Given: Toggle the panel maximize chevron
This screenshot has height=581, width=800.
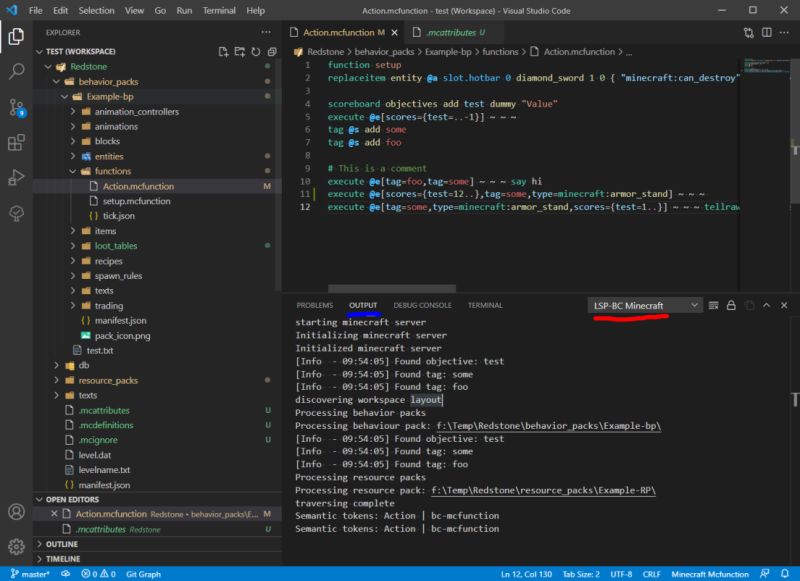Looking at the screenshot, I should pos(766,305).
